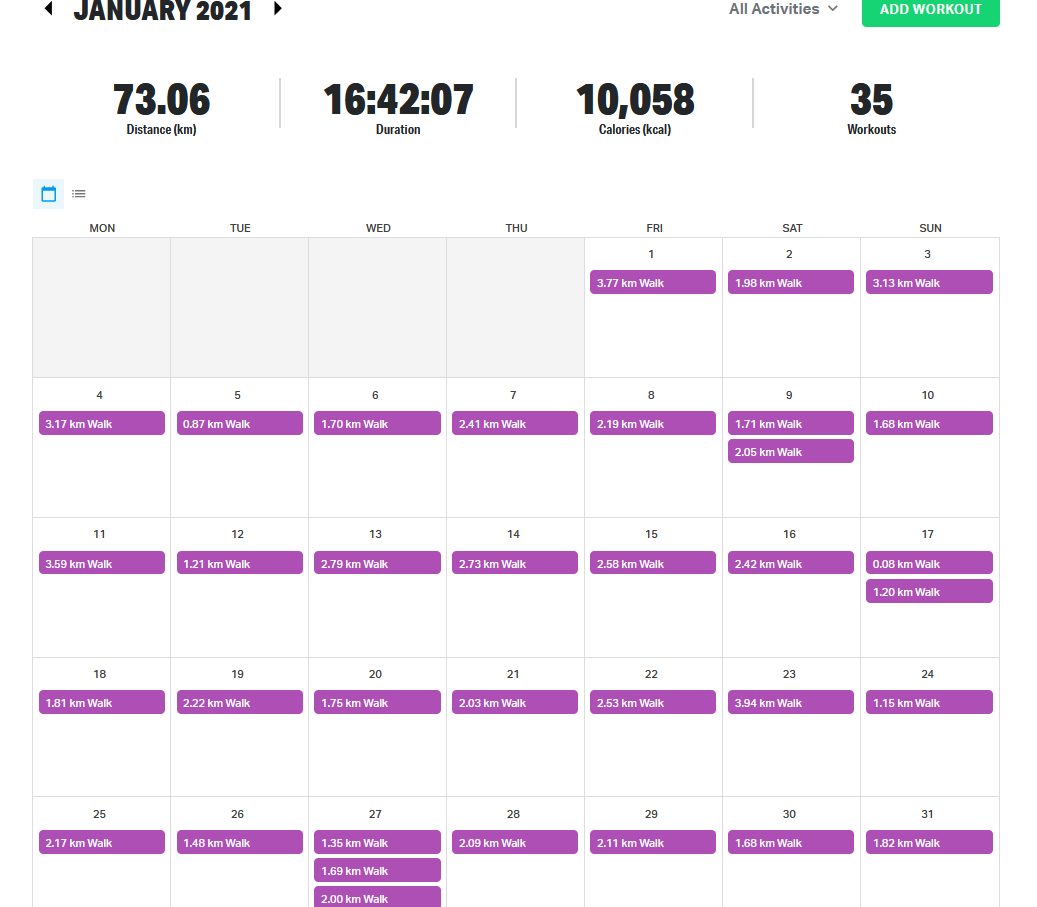The width and height of the screenshot is (1037, 907).
Task: Switch to list view icon
Action: (79, 194)
